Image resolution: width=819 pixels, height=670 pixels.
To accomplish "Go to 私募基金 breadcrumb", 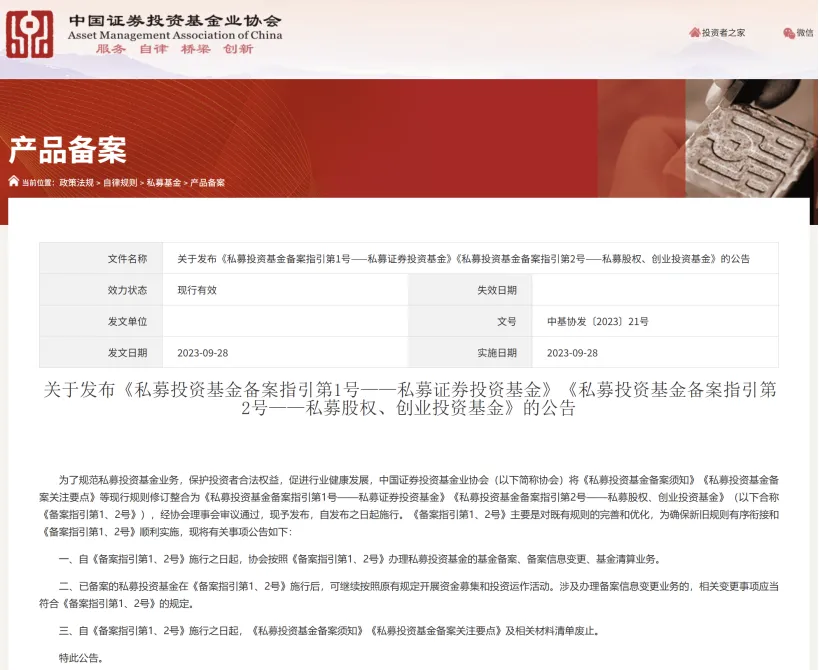I will 163,182.
